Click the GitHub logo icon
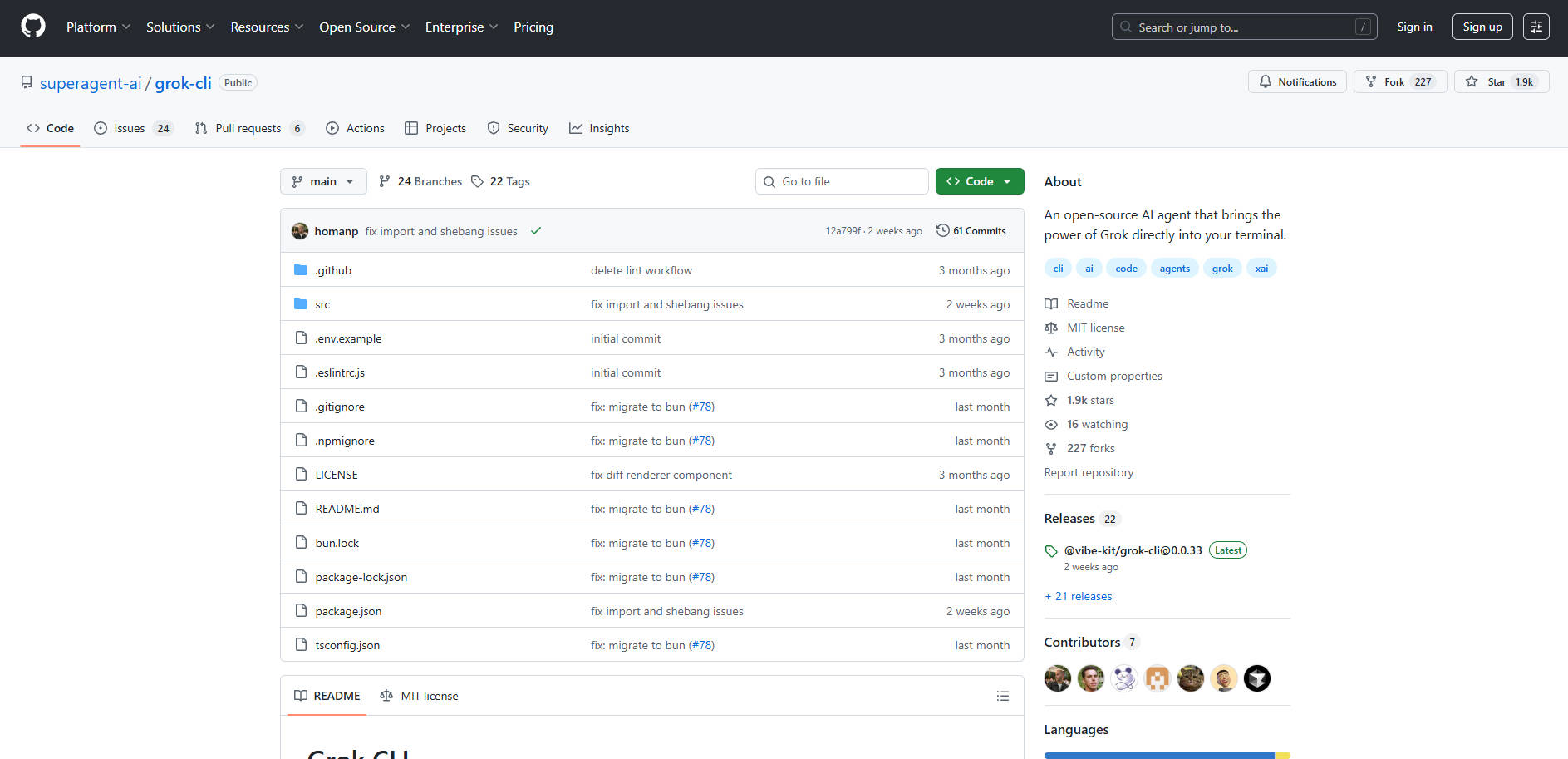This screenshot has height=759, width=1568. click(33, 27)
